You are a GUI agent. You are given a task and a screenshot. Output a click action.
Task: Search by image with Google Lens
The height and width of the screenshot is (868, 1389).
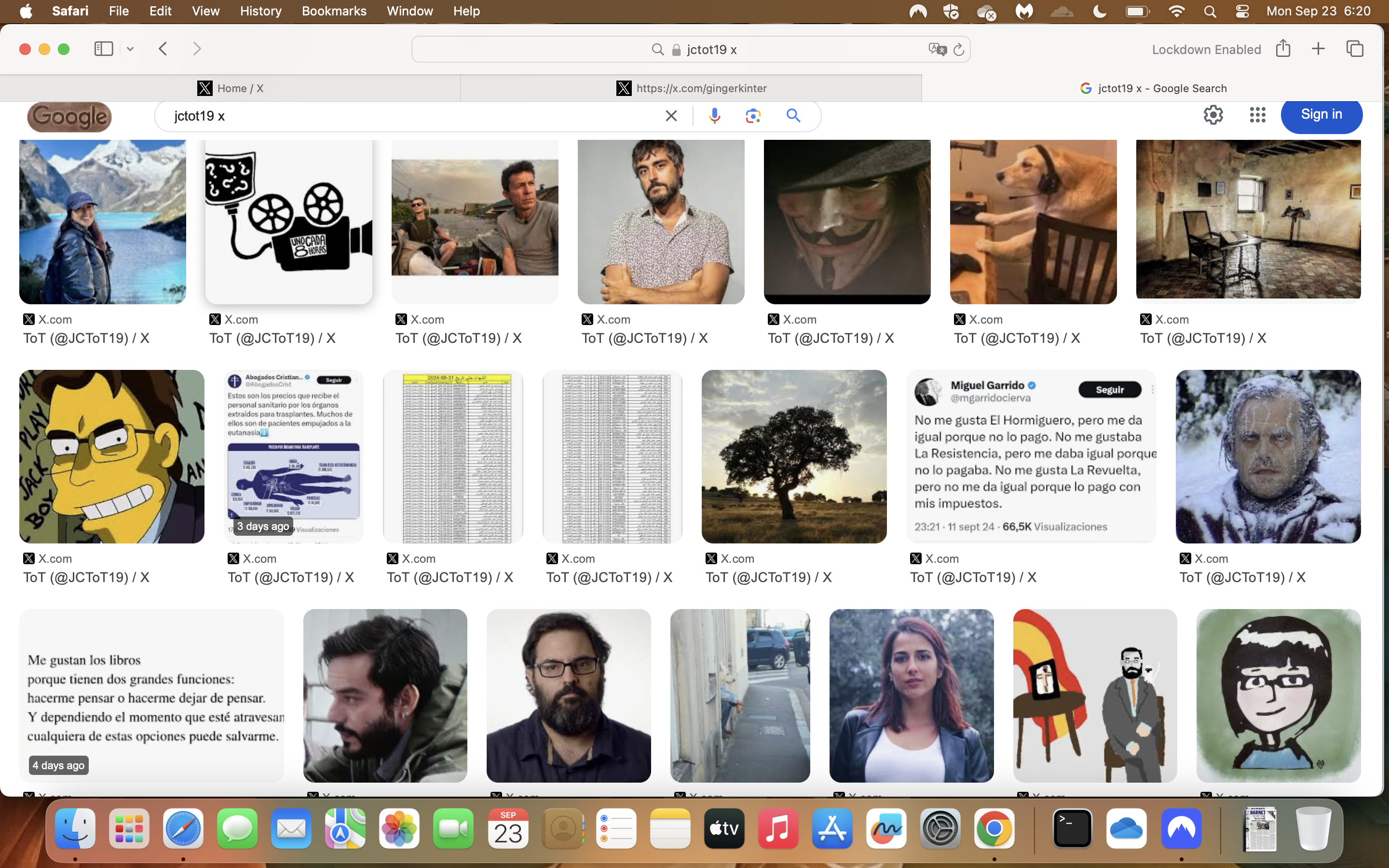coord(753,116)
